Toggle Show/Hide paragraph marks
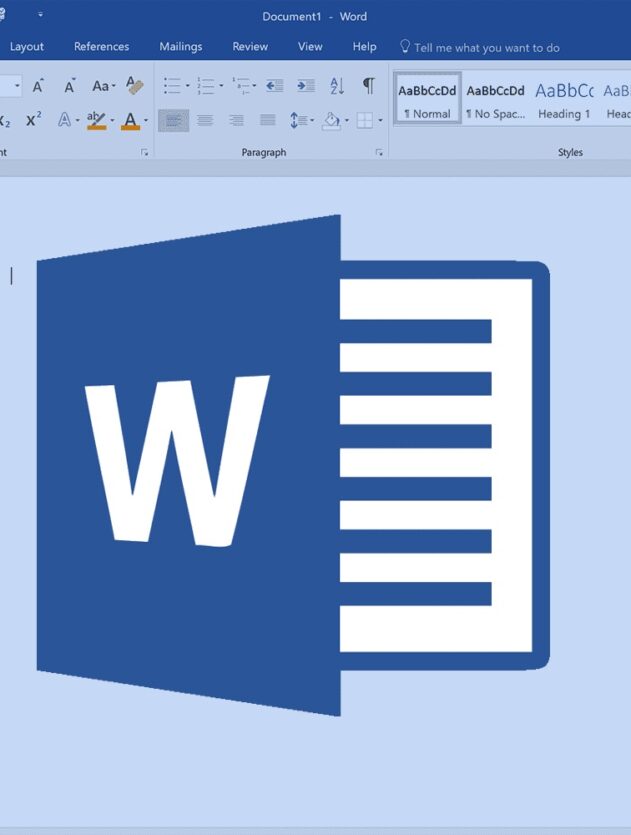 368,85
